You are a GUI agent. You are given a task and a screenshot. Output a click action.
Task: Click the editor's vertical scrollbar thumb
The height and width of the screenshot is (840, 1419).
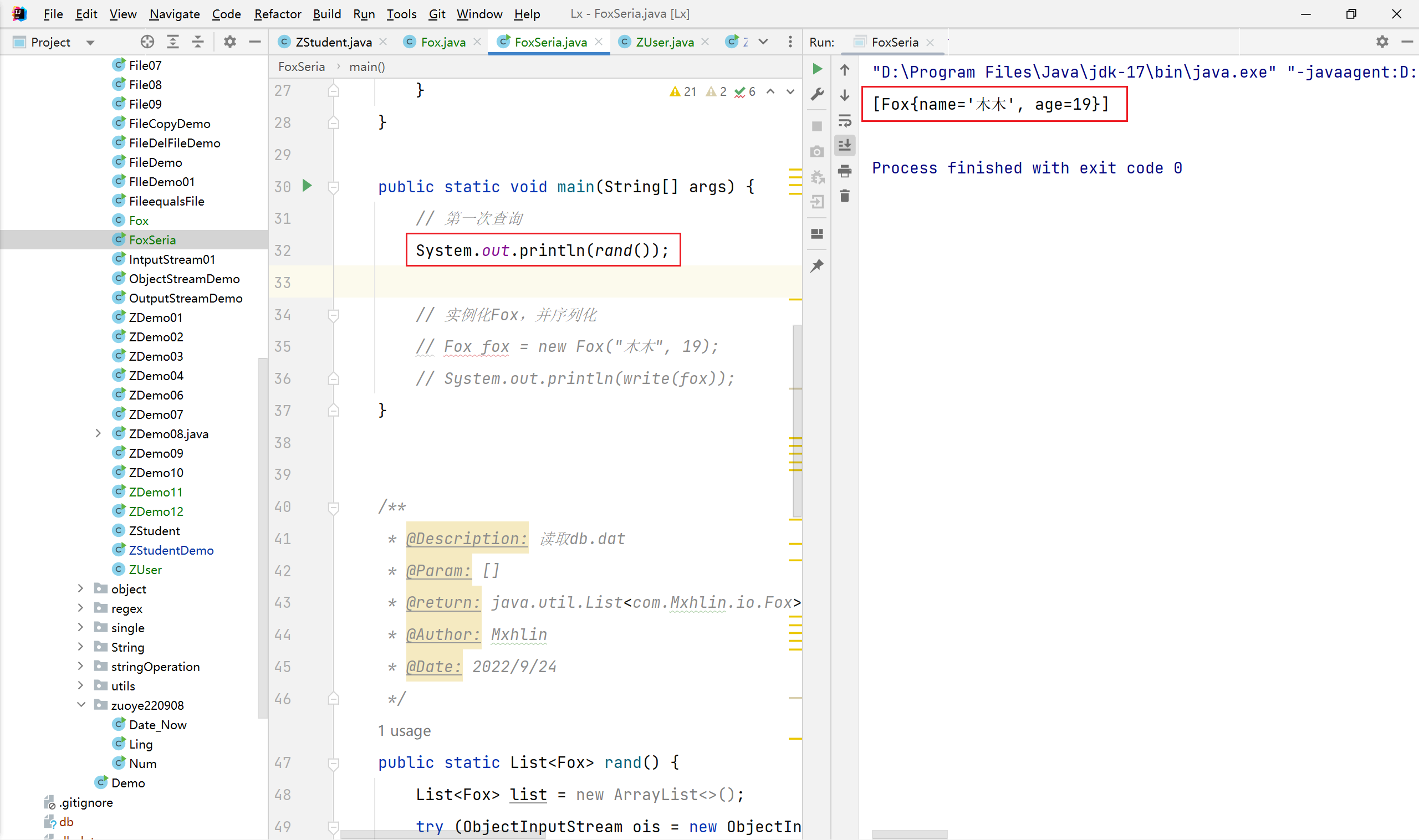point(797,419)
